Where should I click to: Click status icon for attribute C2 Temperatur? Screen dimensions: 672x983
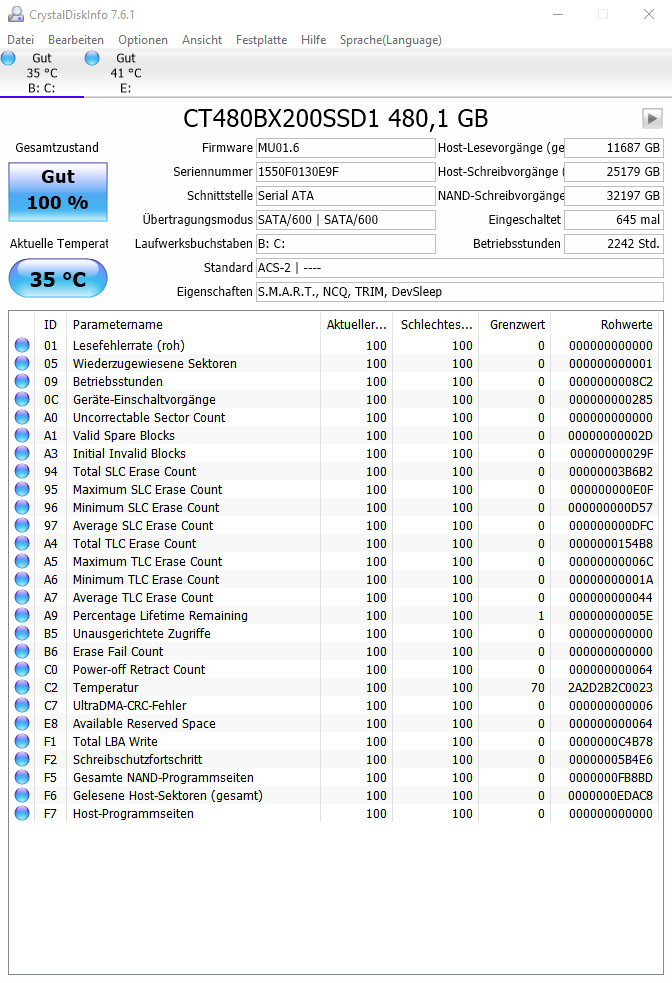pyautogui.click(x=22, y=687)
